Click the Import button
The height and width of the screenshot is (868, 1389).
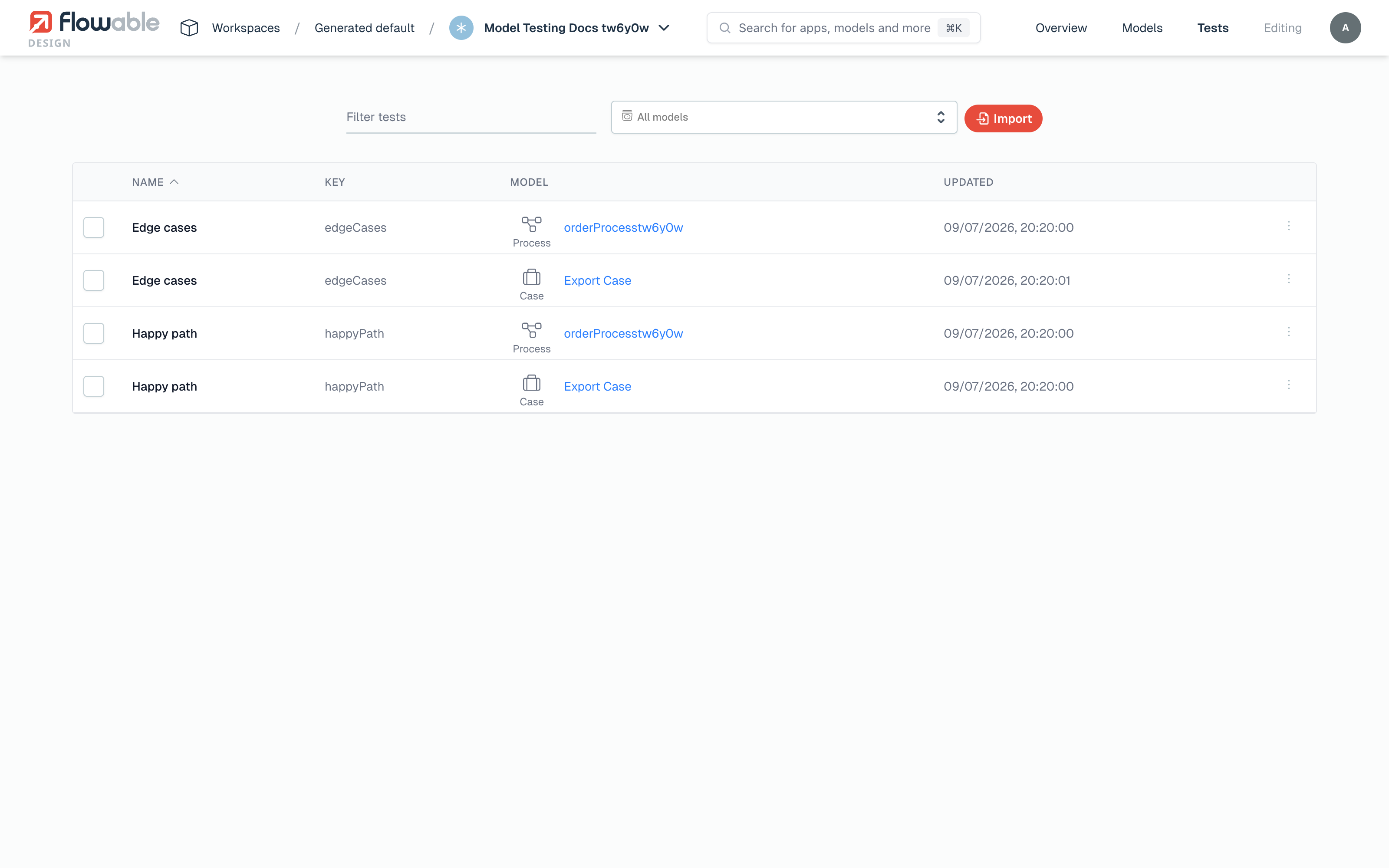point(1003,118)
